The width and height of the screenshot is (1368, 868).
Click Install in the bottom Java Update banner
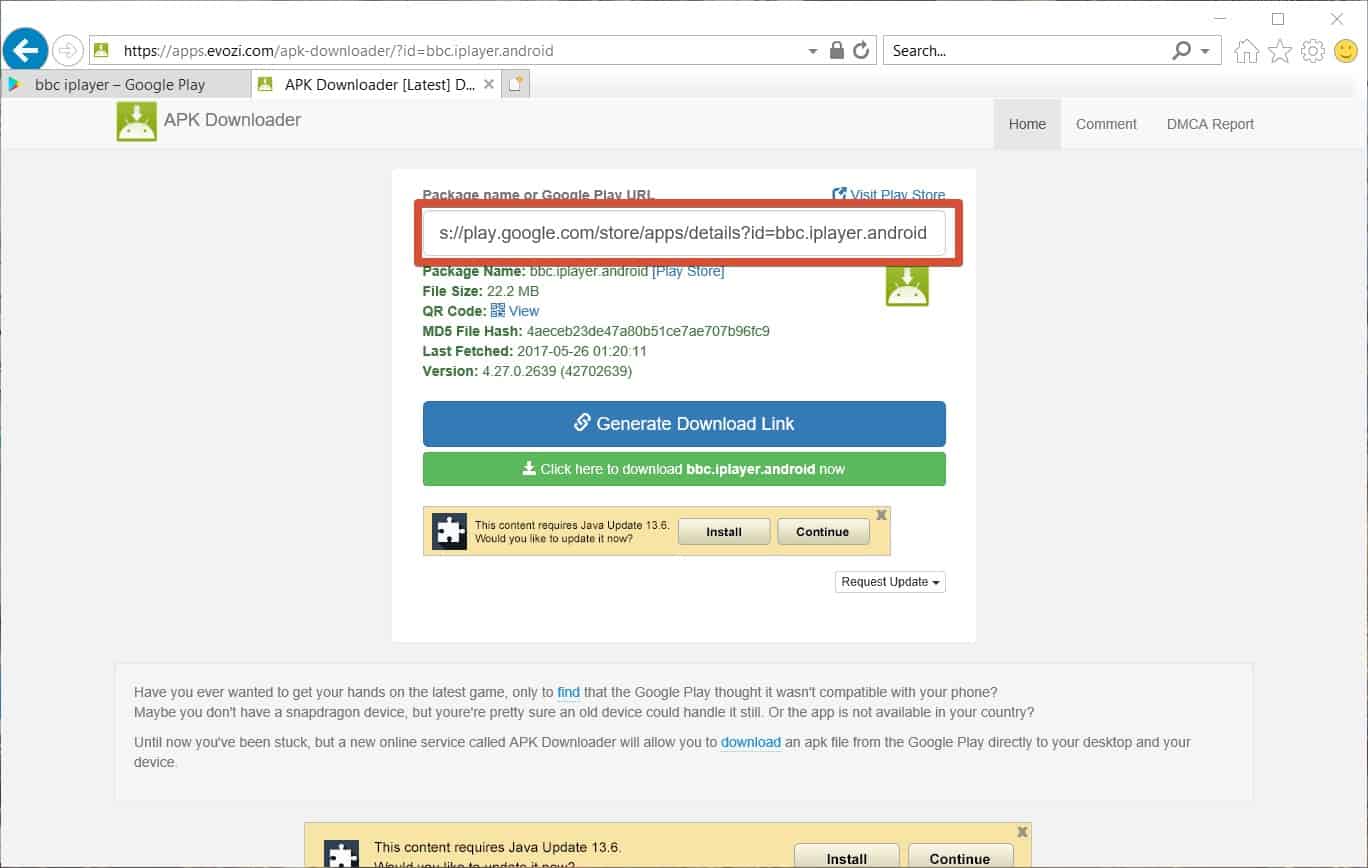pyautogui.click(x=847, y=857)
